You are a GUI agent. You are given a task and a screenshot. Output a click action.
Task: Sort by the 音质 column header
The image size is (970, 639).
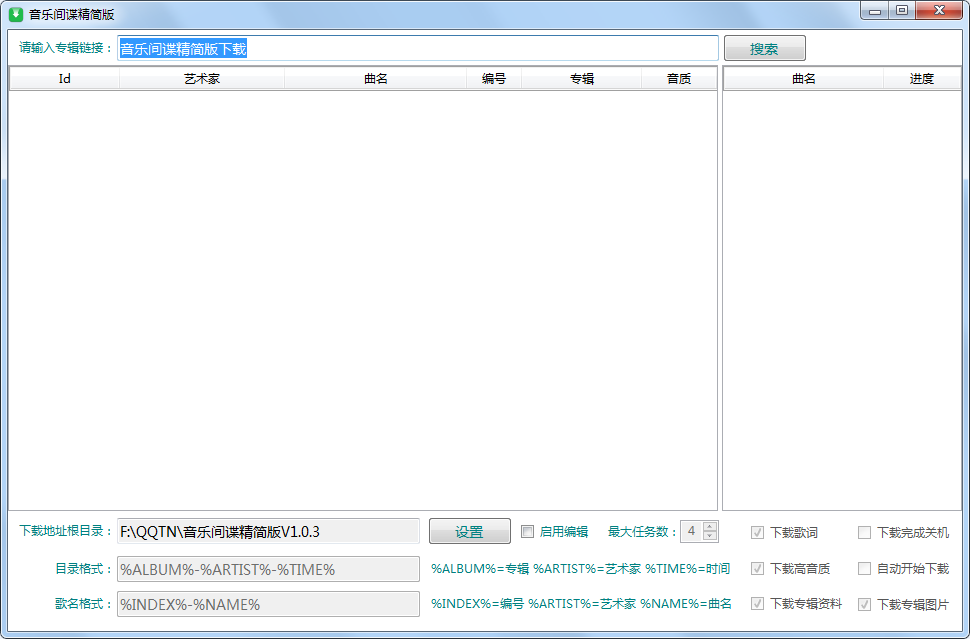point(679,79)
